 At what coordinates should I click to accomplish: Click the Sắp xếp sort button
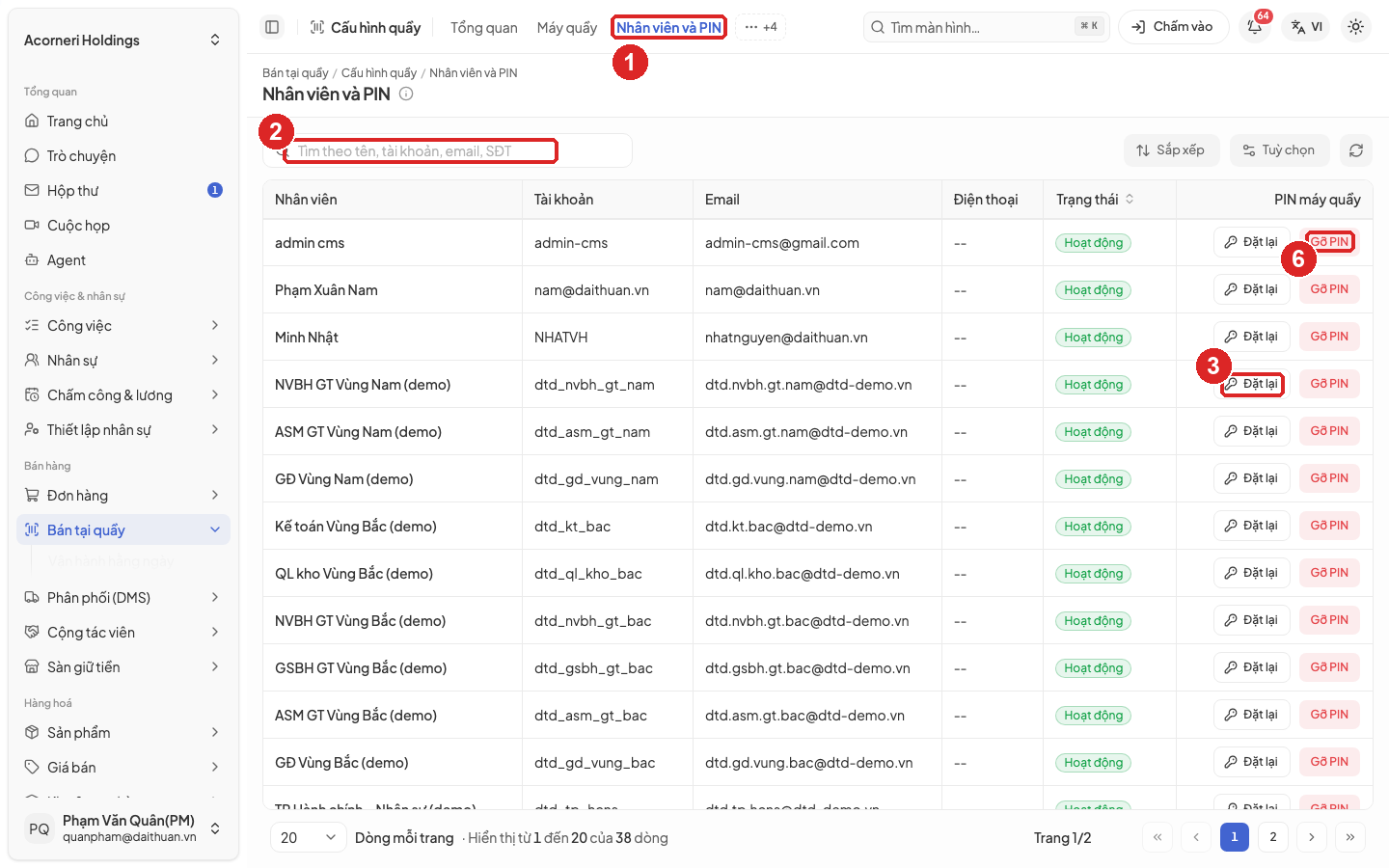pyautogui.click(x=1171, y=150)
